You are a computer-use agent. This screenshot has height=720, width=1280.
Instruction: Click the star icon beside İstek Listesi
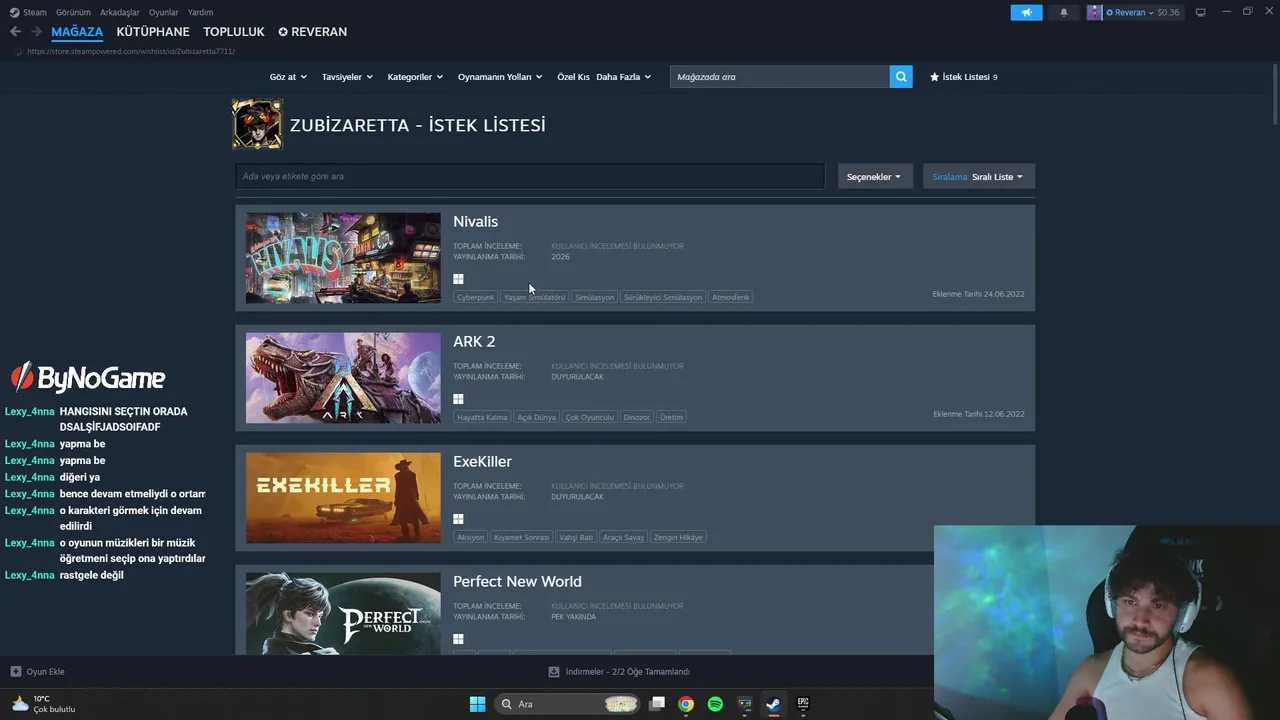tap(935, 77)
